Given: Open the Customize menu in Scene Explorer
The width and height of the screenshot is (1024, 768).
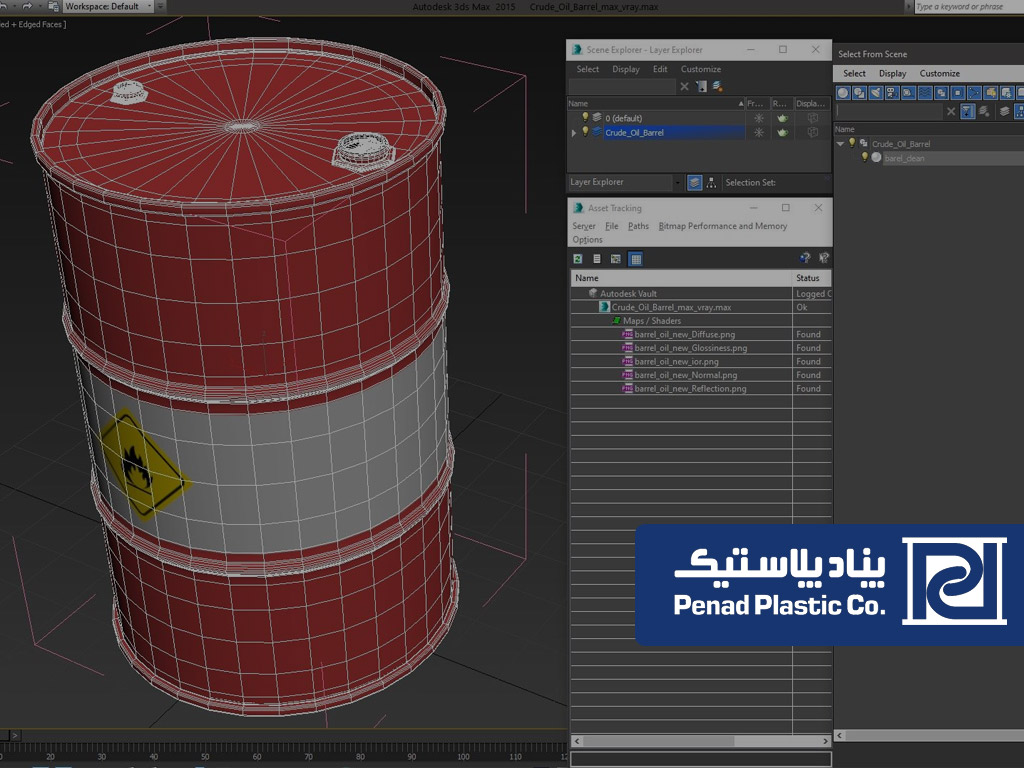Looking at the screenshot, I should coord(700,69).
